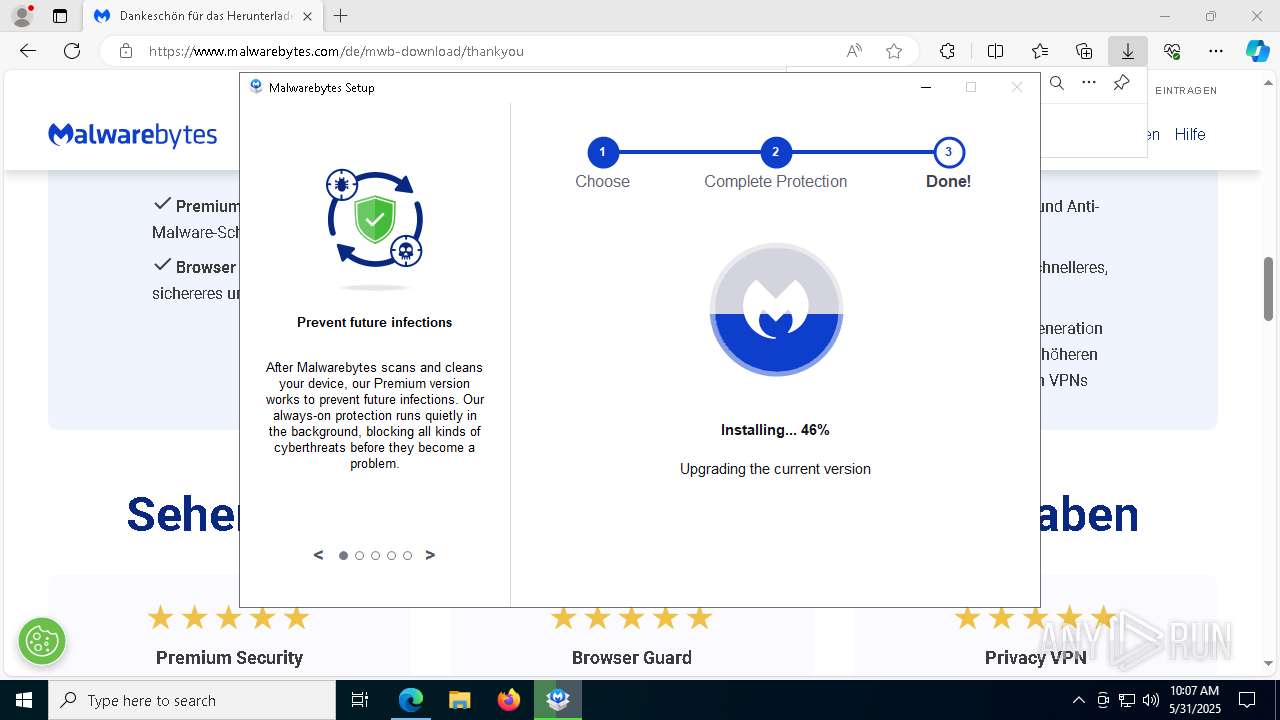The height and width of the screenshot is (720, 1280).
Task: Click the taskbar clock and date
Action: 1194,700
